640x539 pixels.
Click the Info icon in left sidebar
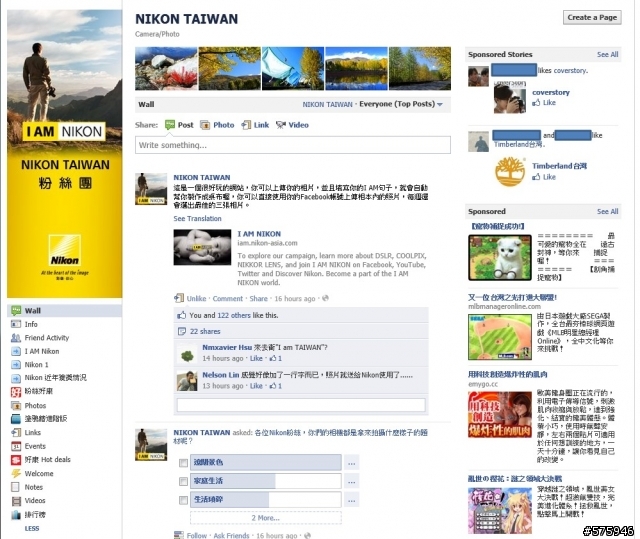[x=16, y=324]
